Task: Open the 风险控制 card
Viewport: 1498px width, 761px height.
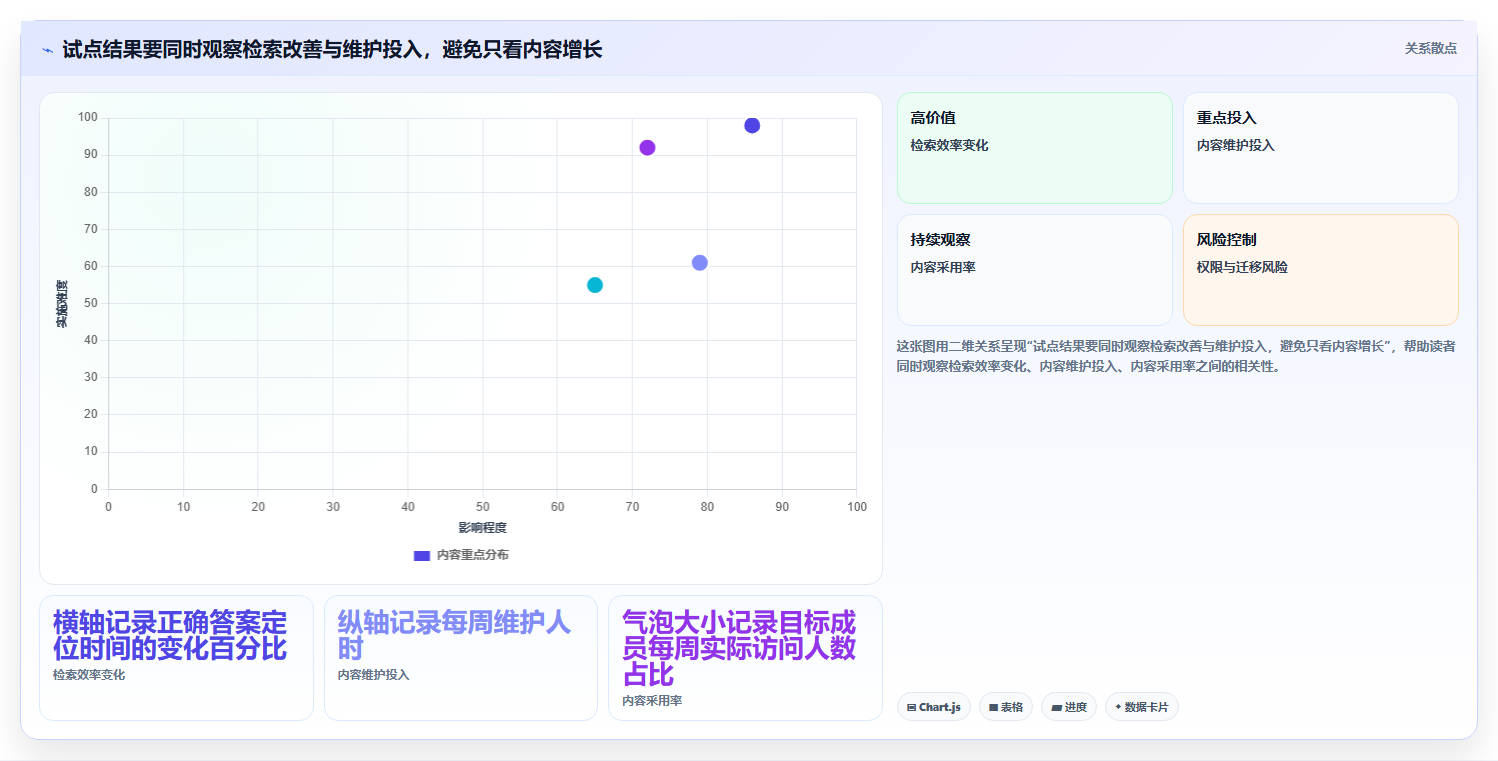Action: point(1320,270)
